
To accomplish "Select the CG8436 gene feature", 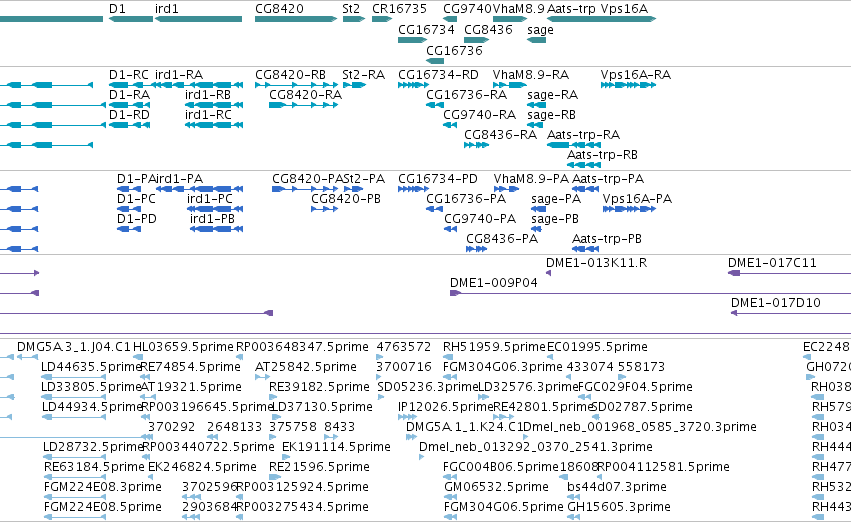I will [x=477, y=40].
